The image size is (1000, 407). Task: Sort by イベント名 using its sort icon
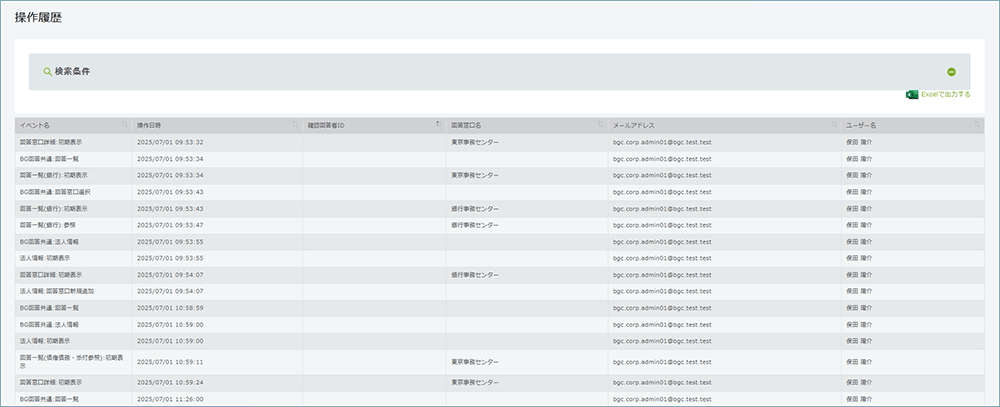point(125,125)
